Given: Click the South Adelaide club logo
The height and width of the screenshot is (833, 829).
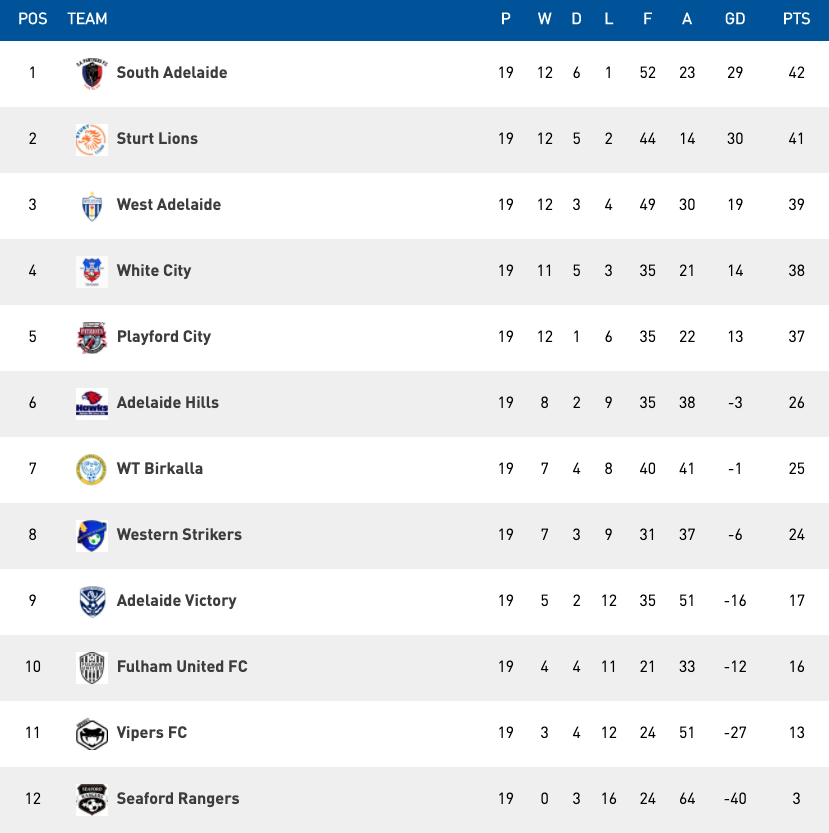Looking at the screenshot, I should coord(91,73).
